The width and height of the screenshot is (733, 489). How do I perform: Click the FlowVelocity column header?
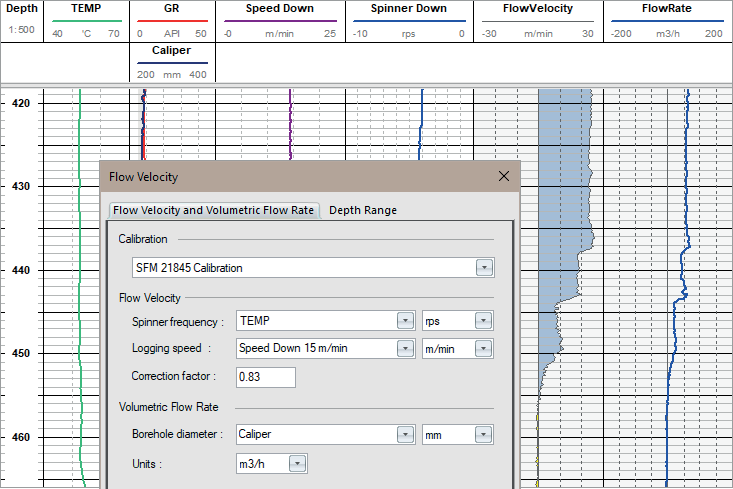539,8
